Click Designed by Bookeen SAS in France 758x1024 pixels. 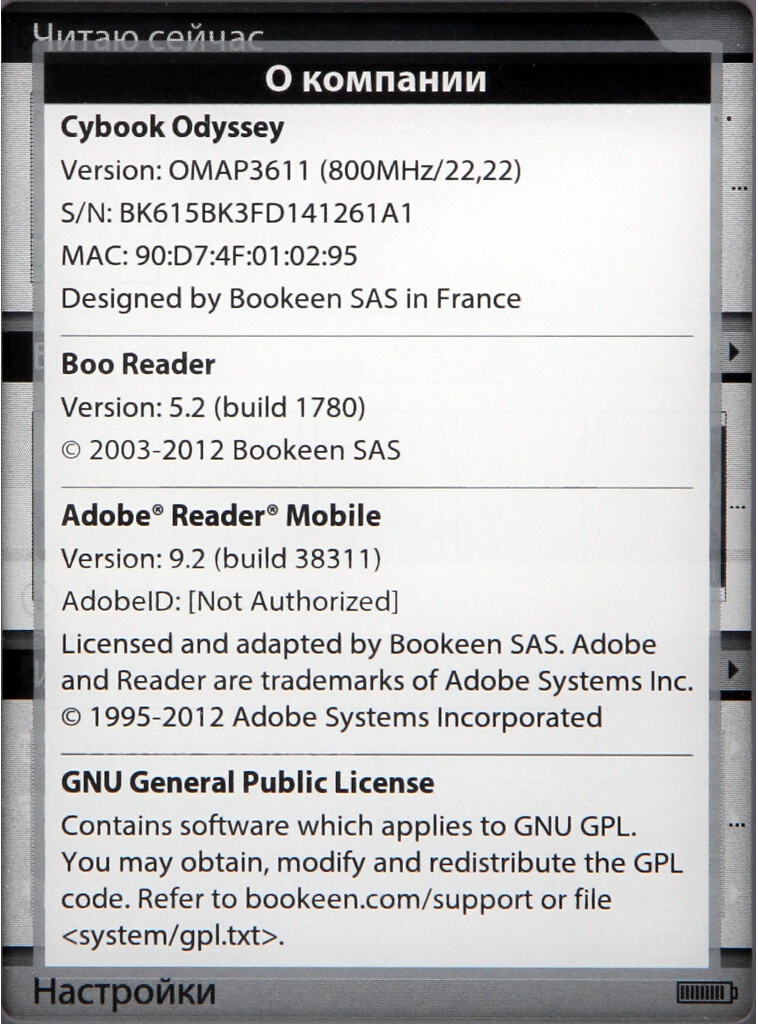pos(291,298)
